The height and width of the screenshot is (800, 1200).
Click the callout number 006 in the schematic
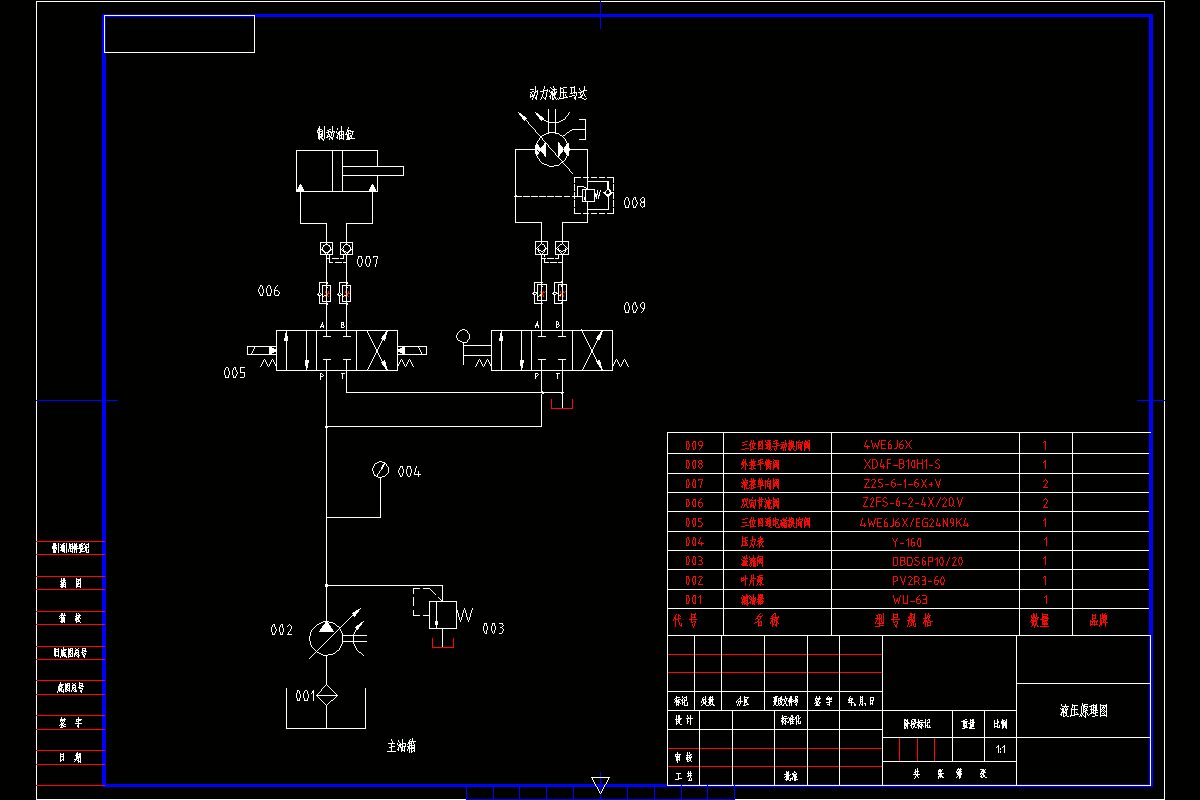[269, 292]
